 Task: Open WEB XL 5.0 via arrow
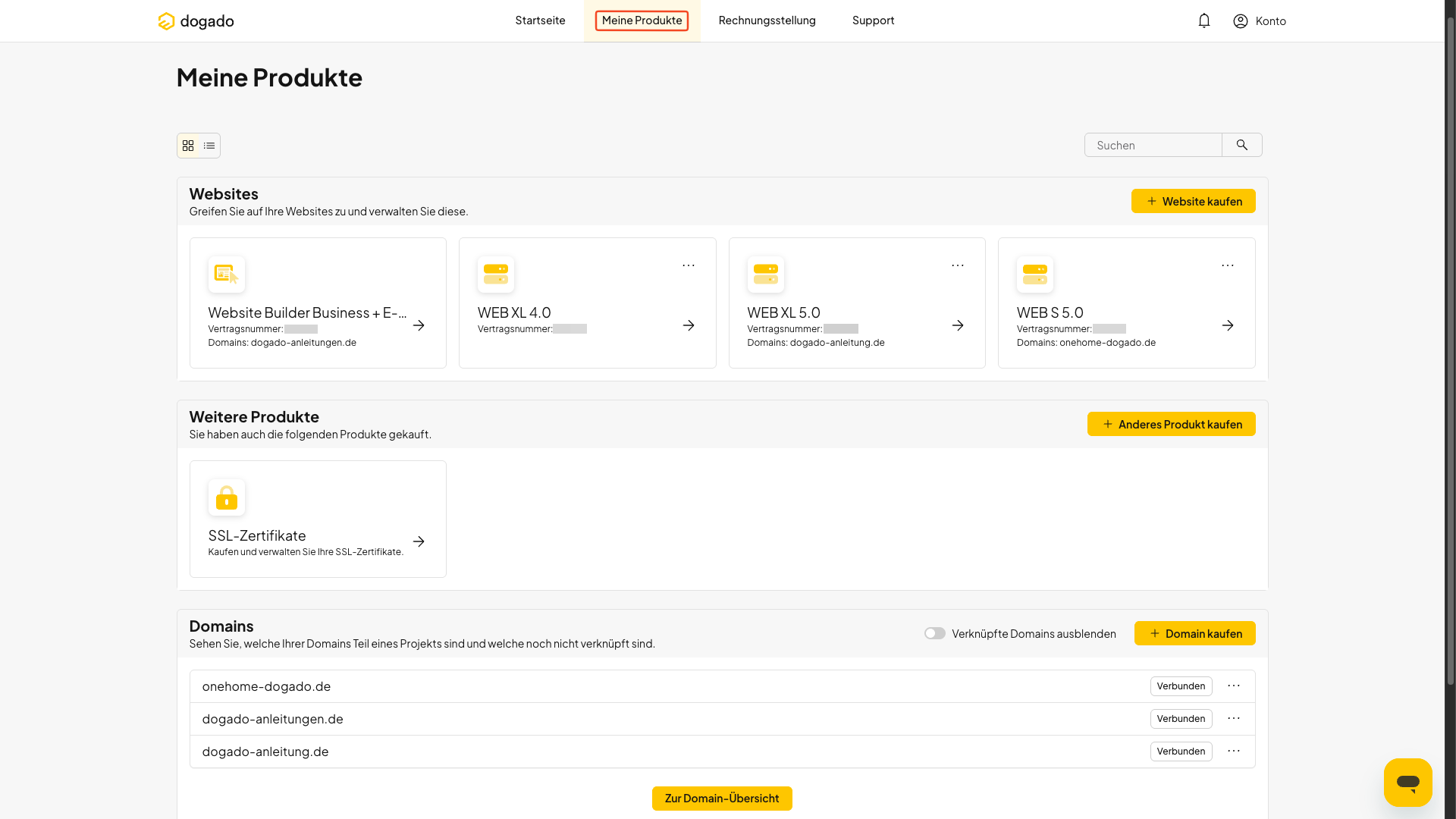tap(958, 325)
